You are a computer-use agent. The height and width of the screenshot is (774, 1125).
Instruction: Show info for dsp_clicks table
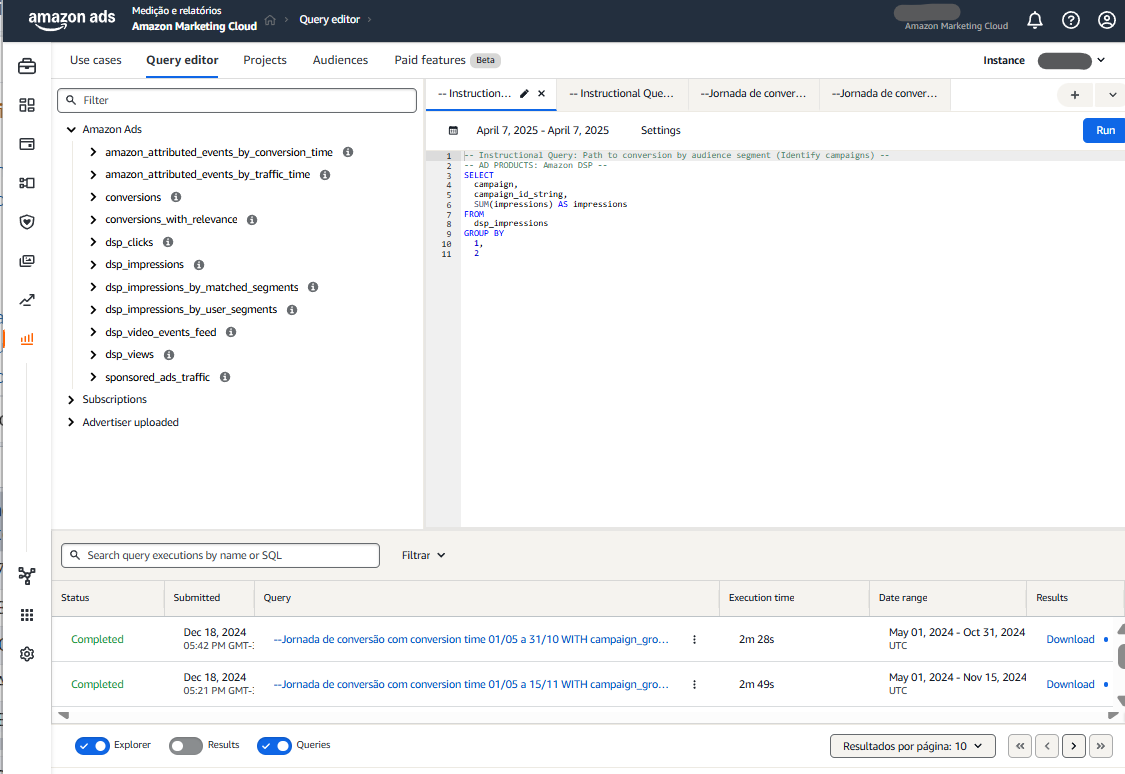coord(168,242)
